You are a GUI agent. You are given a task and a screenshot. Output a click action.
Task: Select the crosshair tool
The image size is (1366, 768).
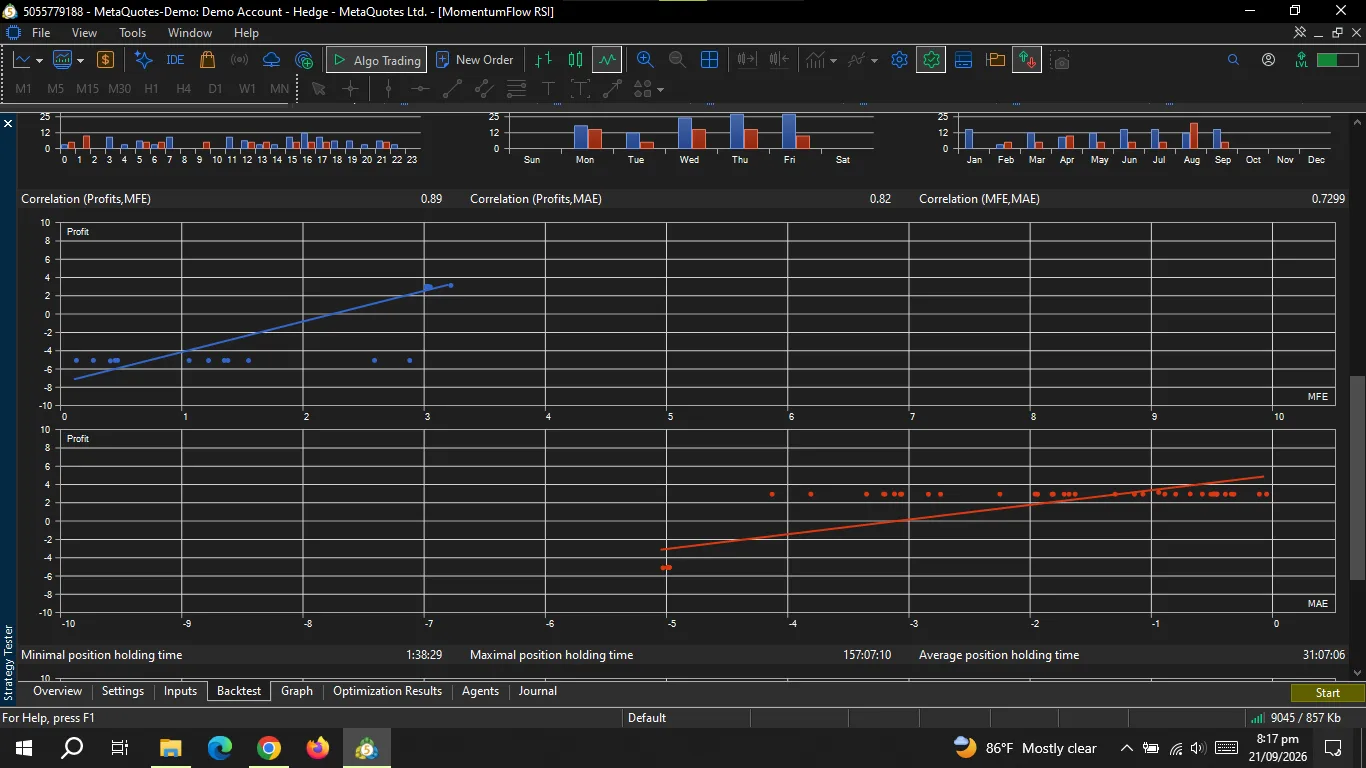click(350, 89)
